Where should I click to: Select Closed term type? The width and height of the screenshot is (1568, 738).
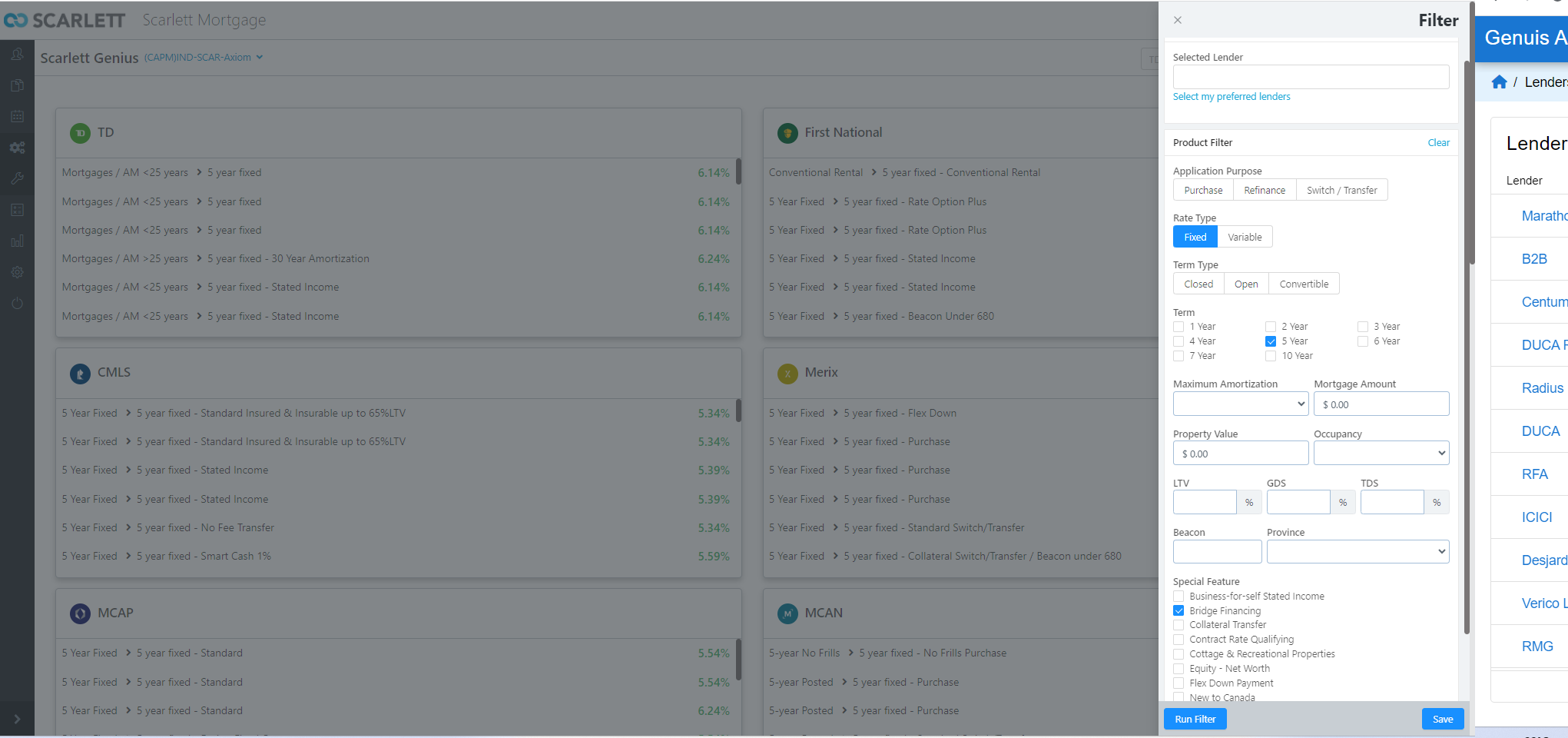click(1198, 284)
